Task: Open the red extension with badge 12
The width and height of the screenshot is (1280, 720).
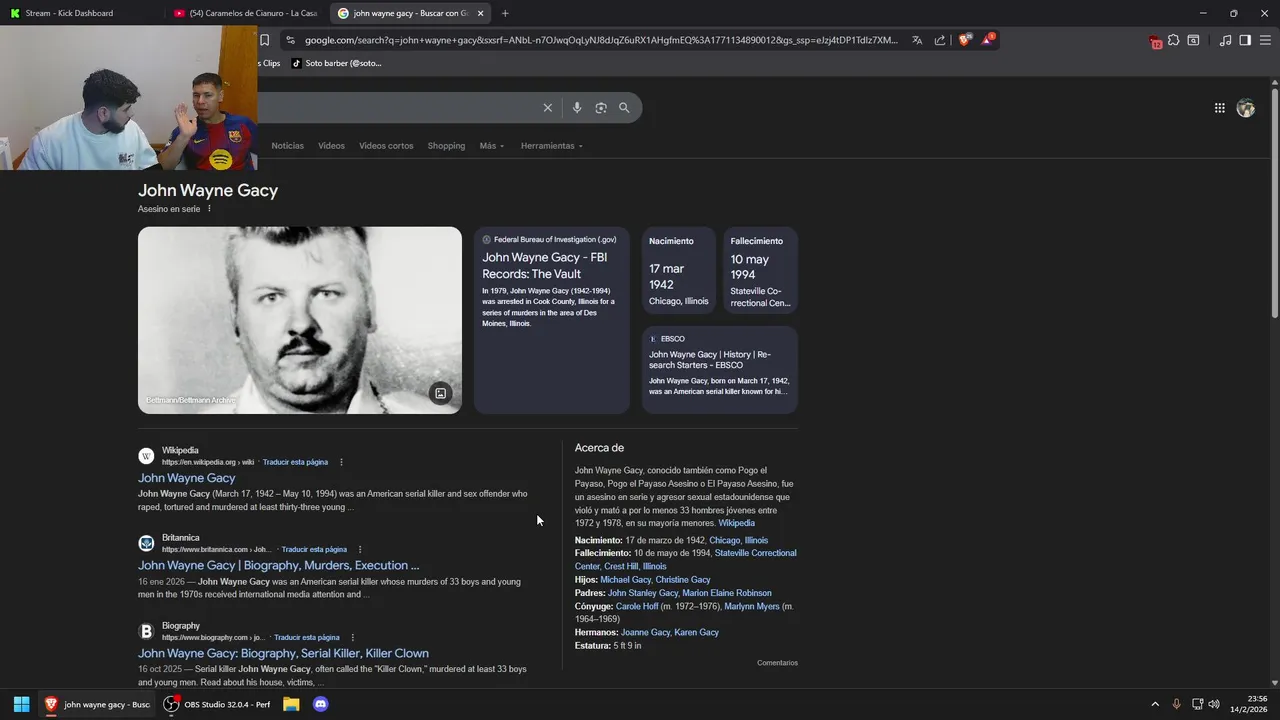Action: coord(1156,41)
